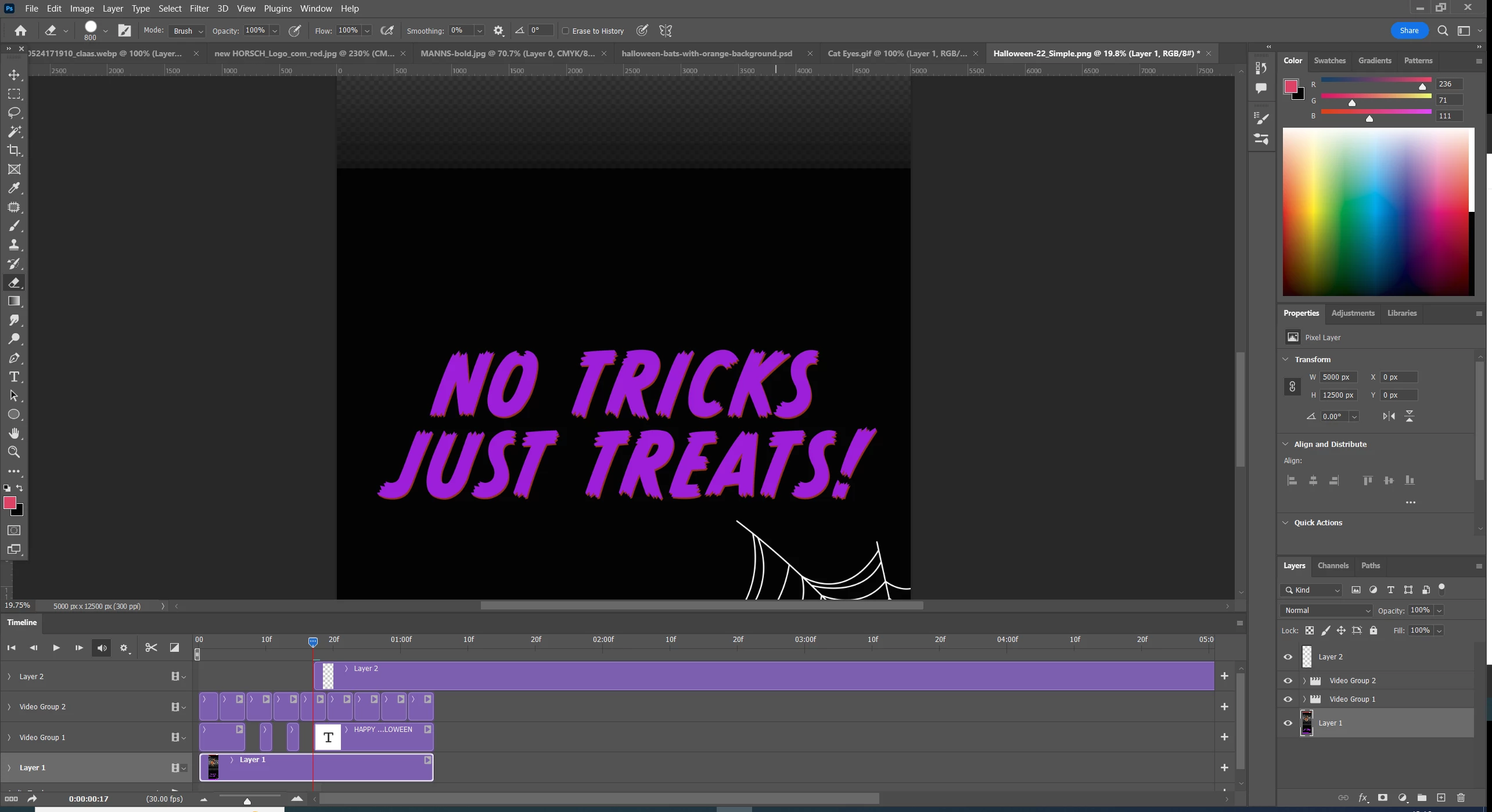Click the delete layer trash icon
Viewport: 1492px width, 812px height.
point(1461,797)
